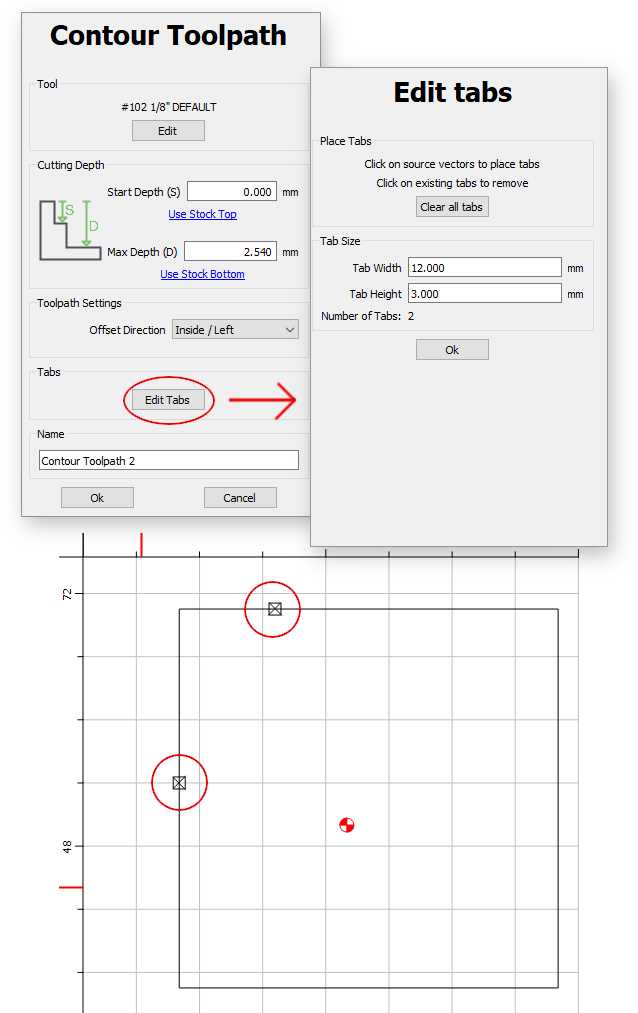Open the Offset Direction dropdown
Screen dimensions: 638x1013
point(235,329)
